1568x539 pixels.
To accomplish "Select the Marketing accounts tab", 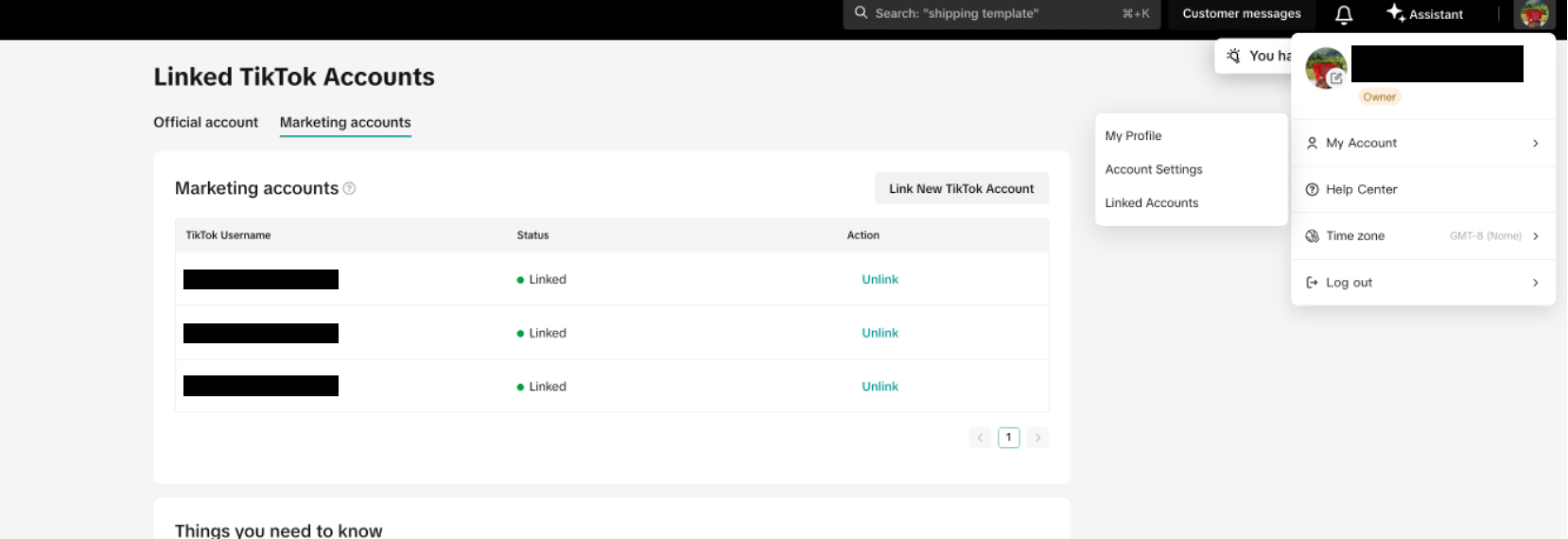I will click(x=345, y=122).
